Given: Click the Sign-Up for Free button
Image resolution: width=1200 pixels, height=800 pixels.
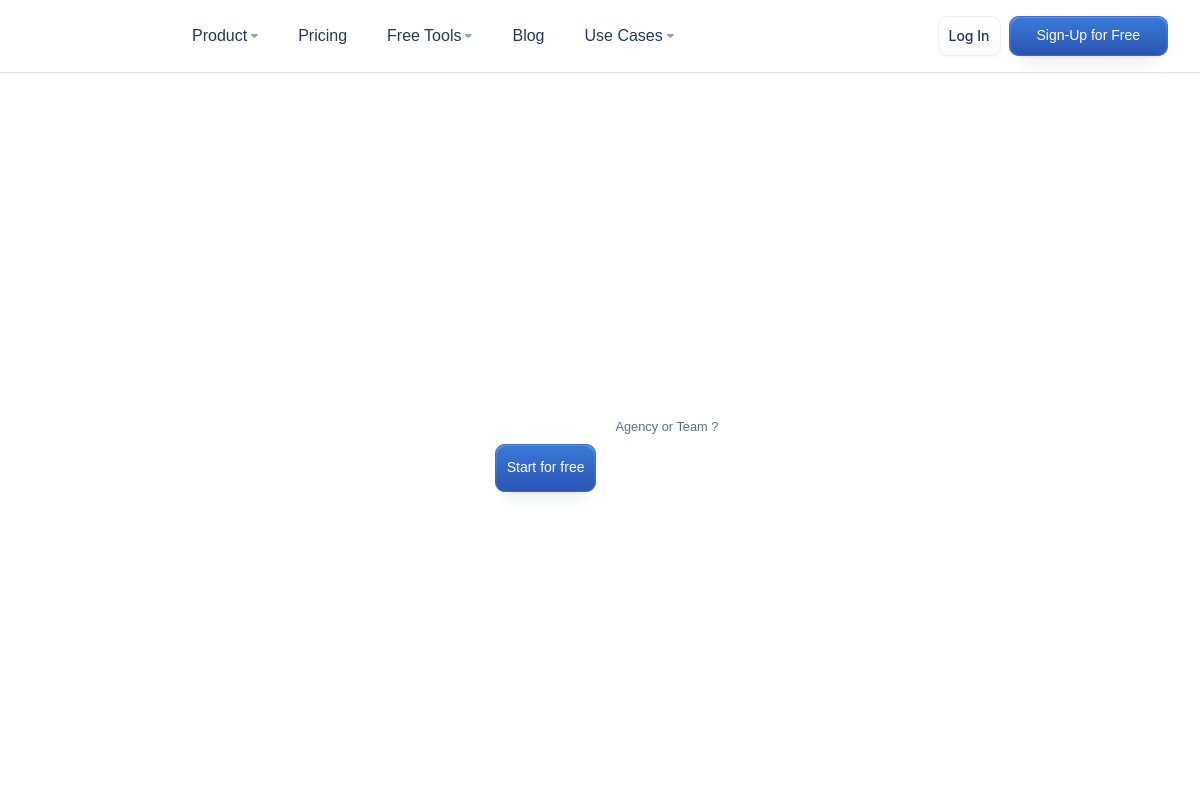Looking at the screenshot, I should (1088, 36).
